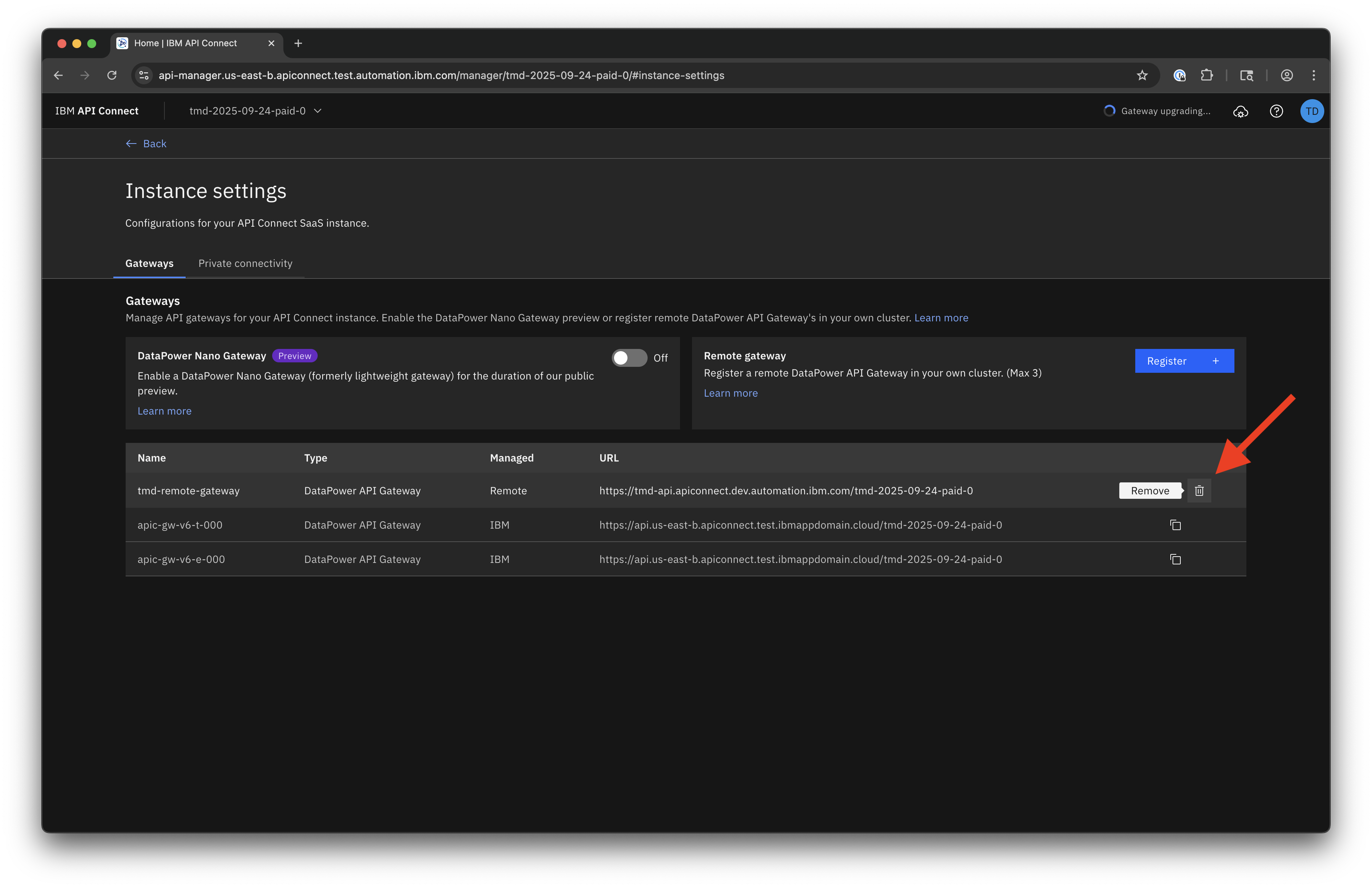Copy URL of apic-gw-v6-e-000 gateway
Viewport: 1372px width, 888px height.
coord(1175,559)
